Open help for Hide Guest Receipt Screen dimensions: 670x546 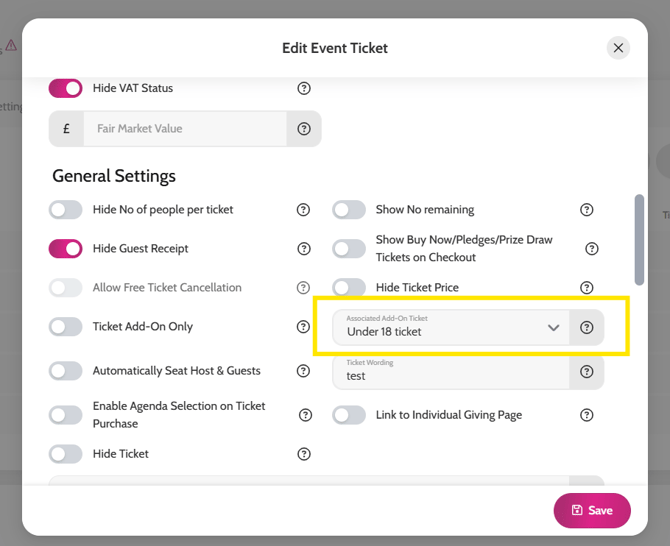point(304,249)
